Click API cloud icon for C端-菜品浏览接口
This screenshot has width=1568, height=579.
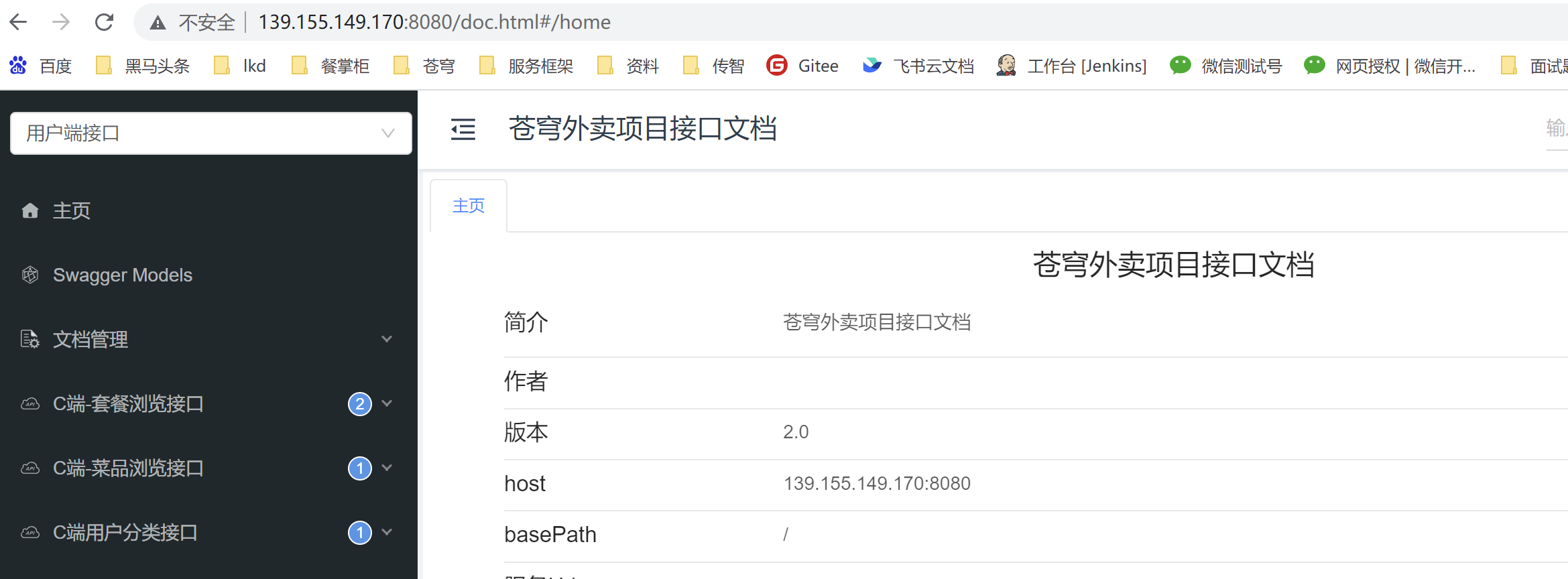(x=30, y=468)
